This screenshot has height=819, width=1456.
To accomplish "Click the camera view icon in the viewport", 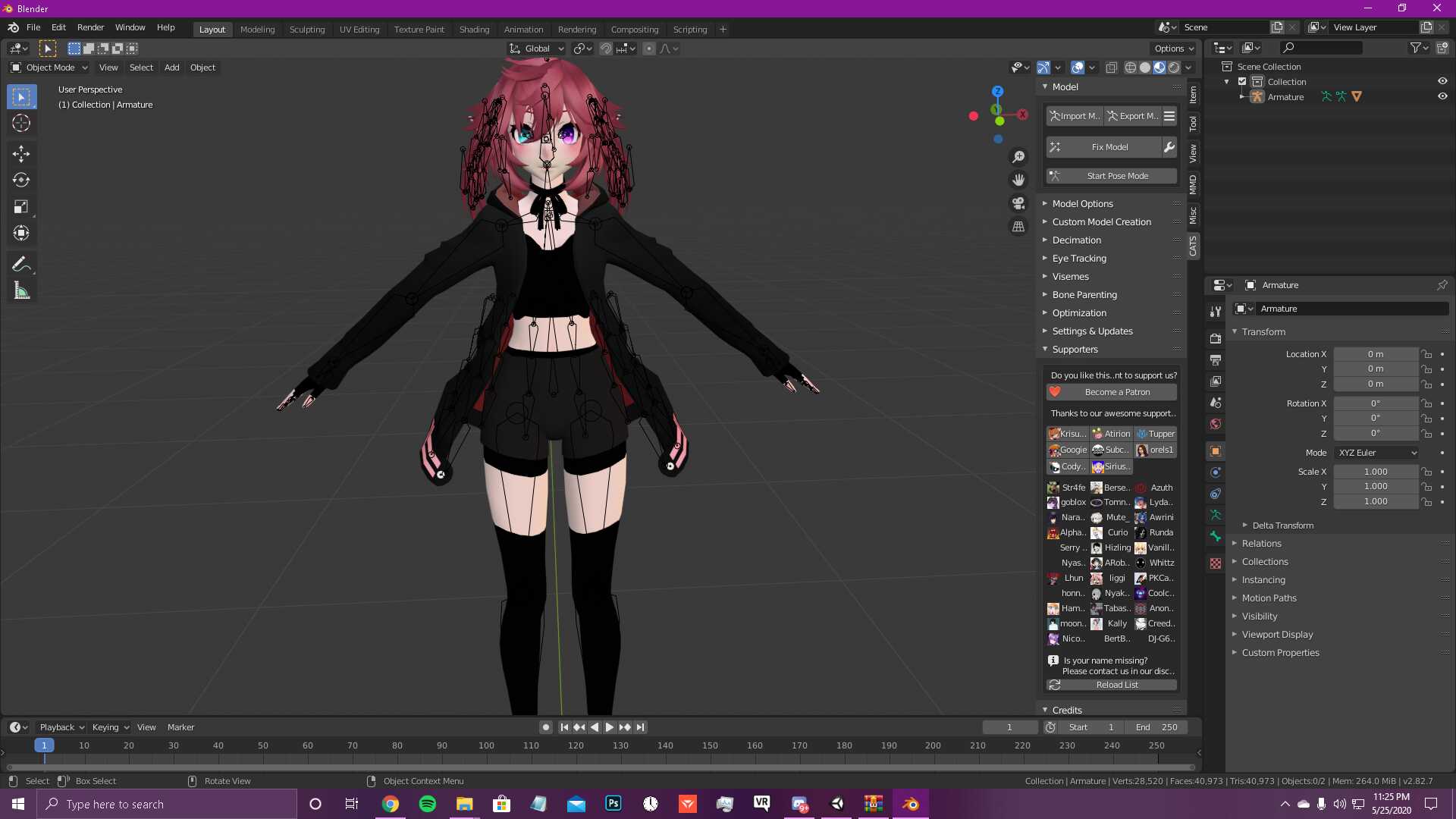I will coord(1018,203).
